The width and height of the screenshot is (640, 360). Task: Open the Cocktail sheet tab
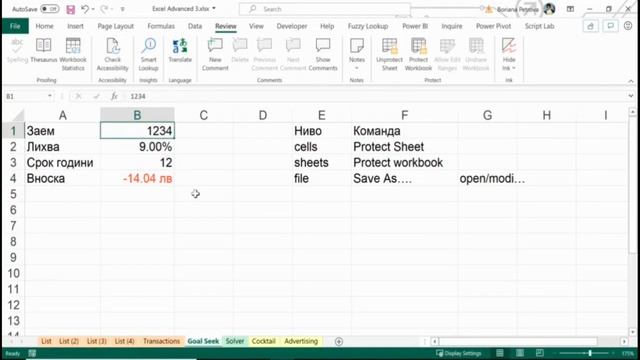[263, 341]
